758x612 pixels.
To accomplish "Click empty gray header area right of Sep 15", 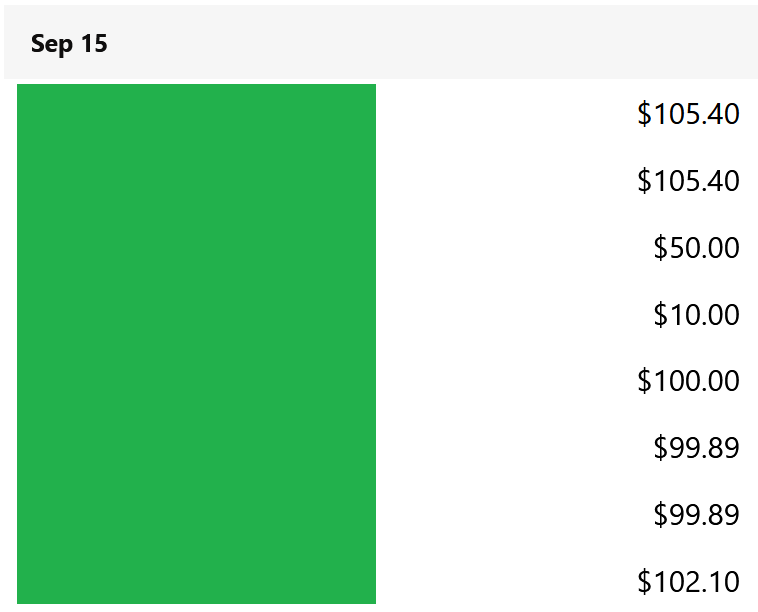I will (433, 43).
